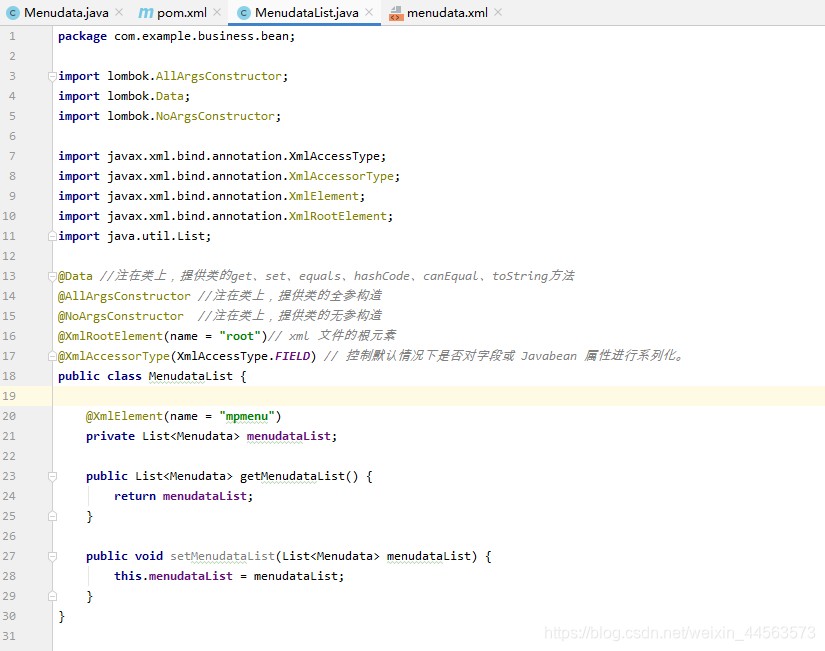Screen dimensions: 825x651
Task: Click the fold marker at line 17
Action: coord(52,356)
